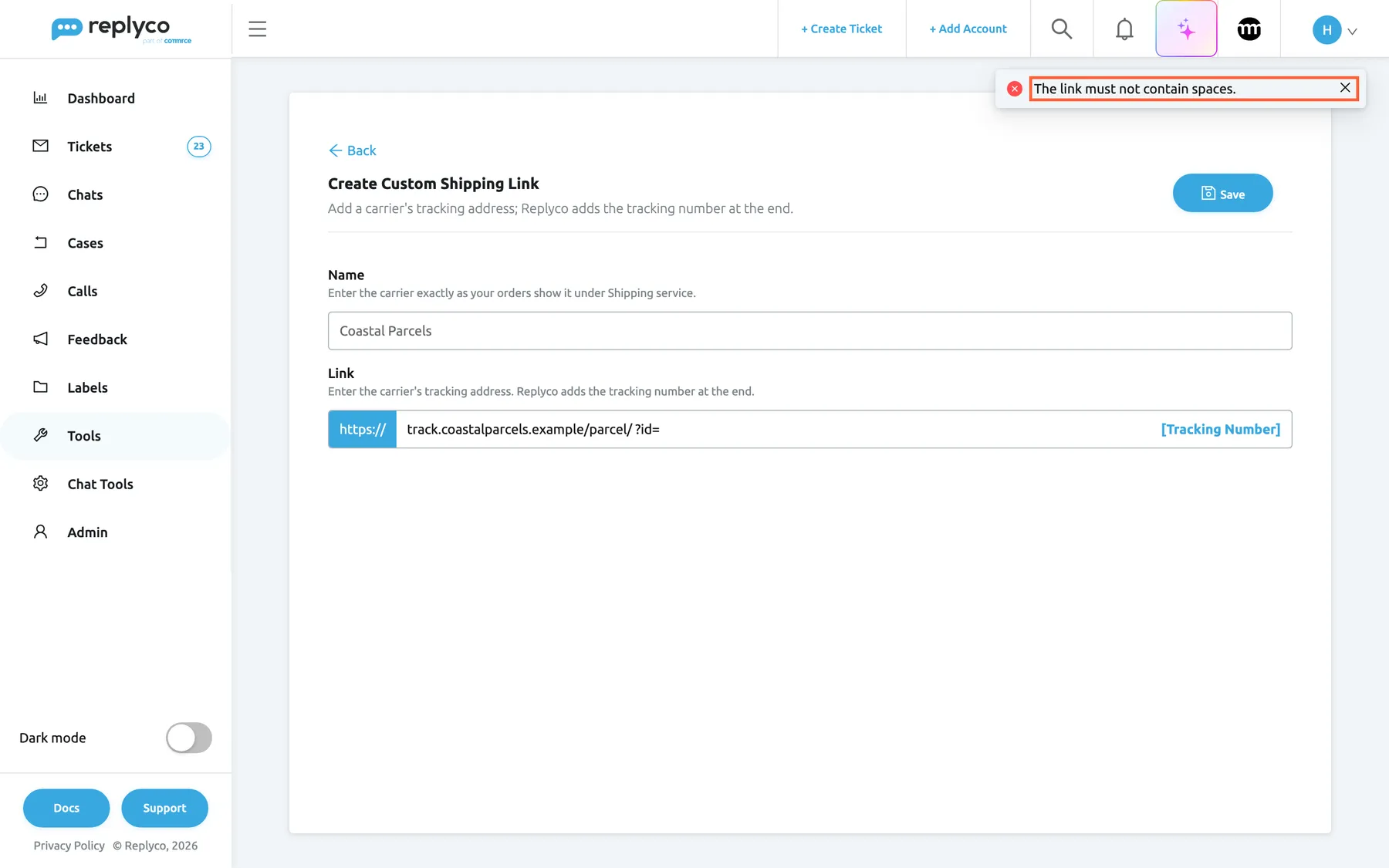
Task: Open the Support button
Action: (x=164, y=808)
